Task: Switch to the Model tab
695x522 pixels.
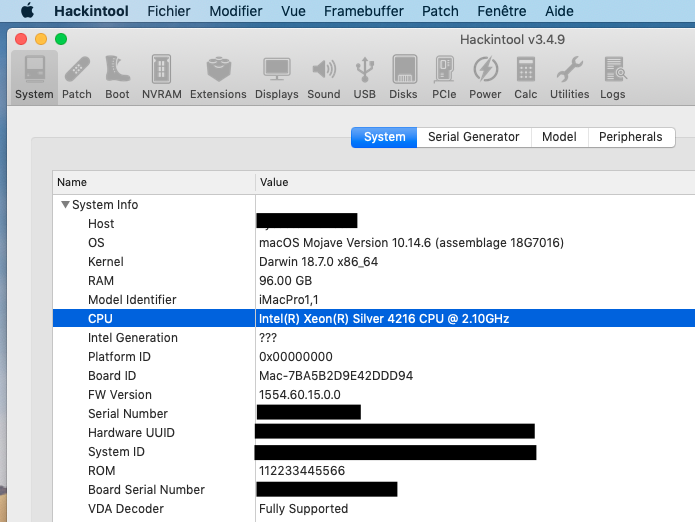Action: click(x=559, y=137)
